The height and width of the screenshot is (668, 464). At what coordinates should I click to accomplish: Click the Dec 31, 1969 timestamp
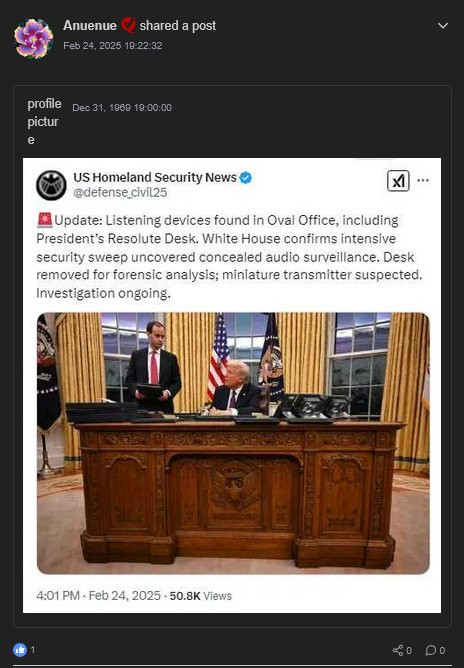(122, 107)
